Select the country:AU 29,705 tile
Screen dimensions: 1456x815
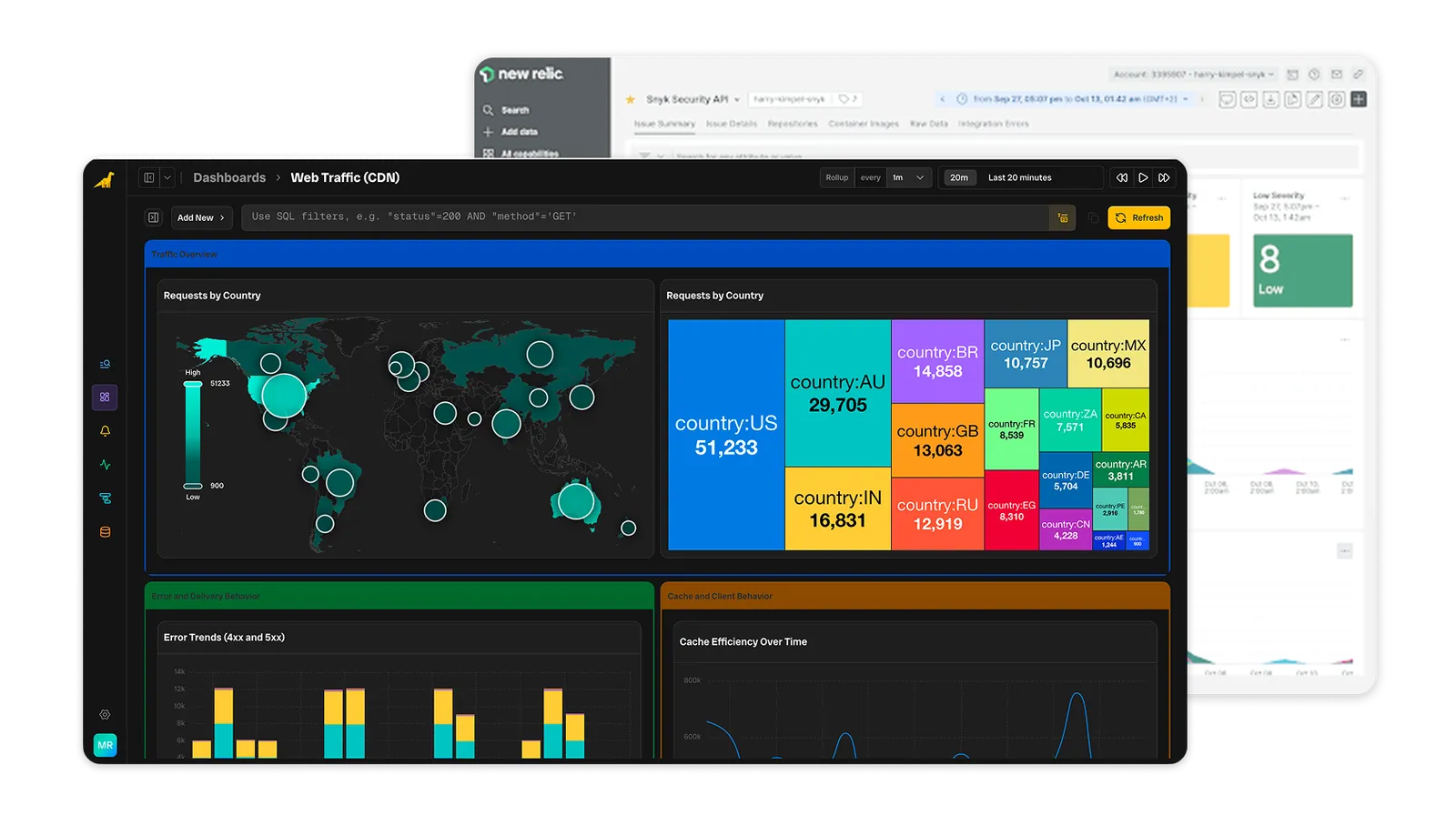point(838,393)
